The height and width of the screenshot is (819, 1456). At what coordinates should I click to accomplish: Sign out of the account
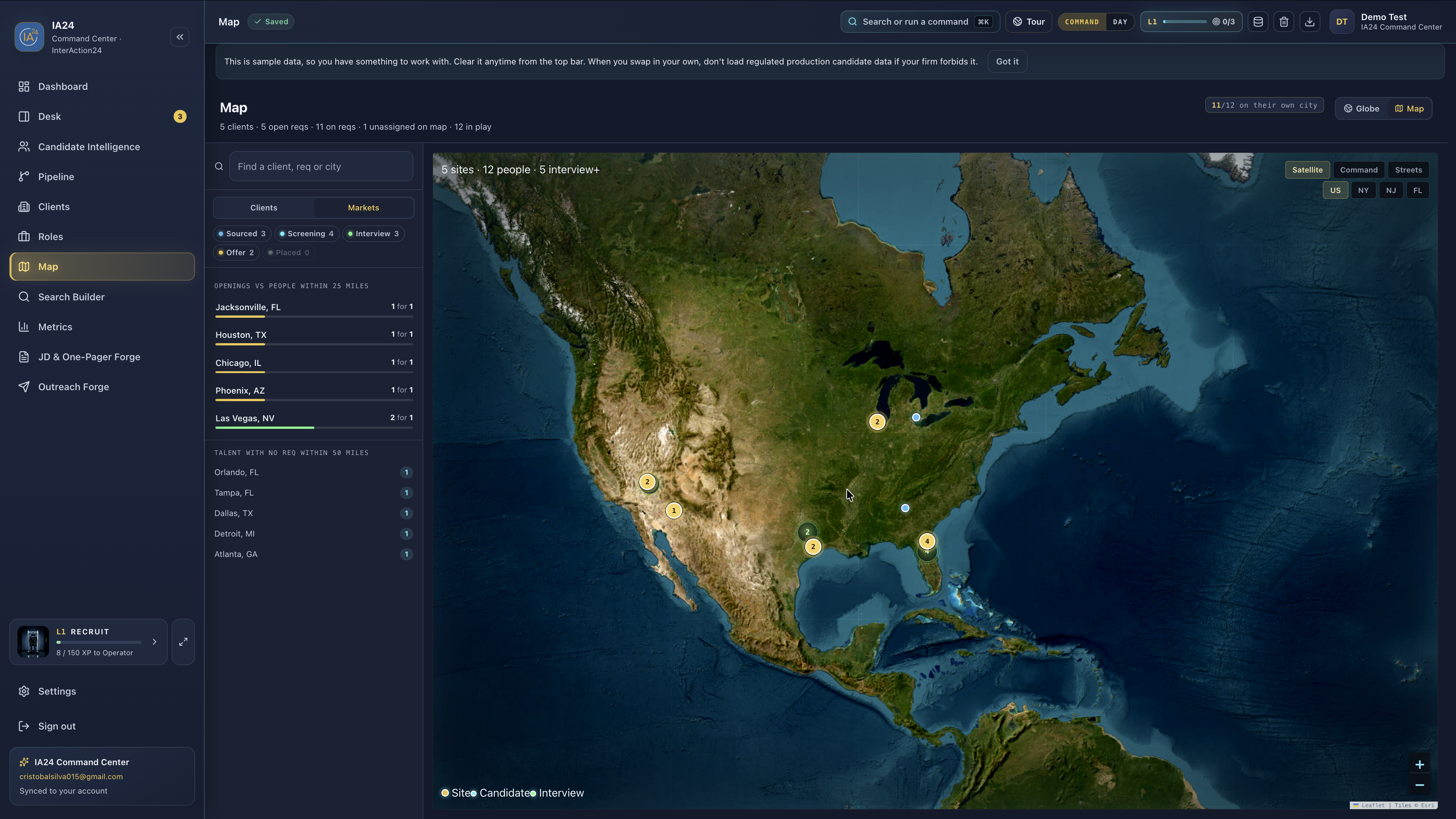pos(102,726)
